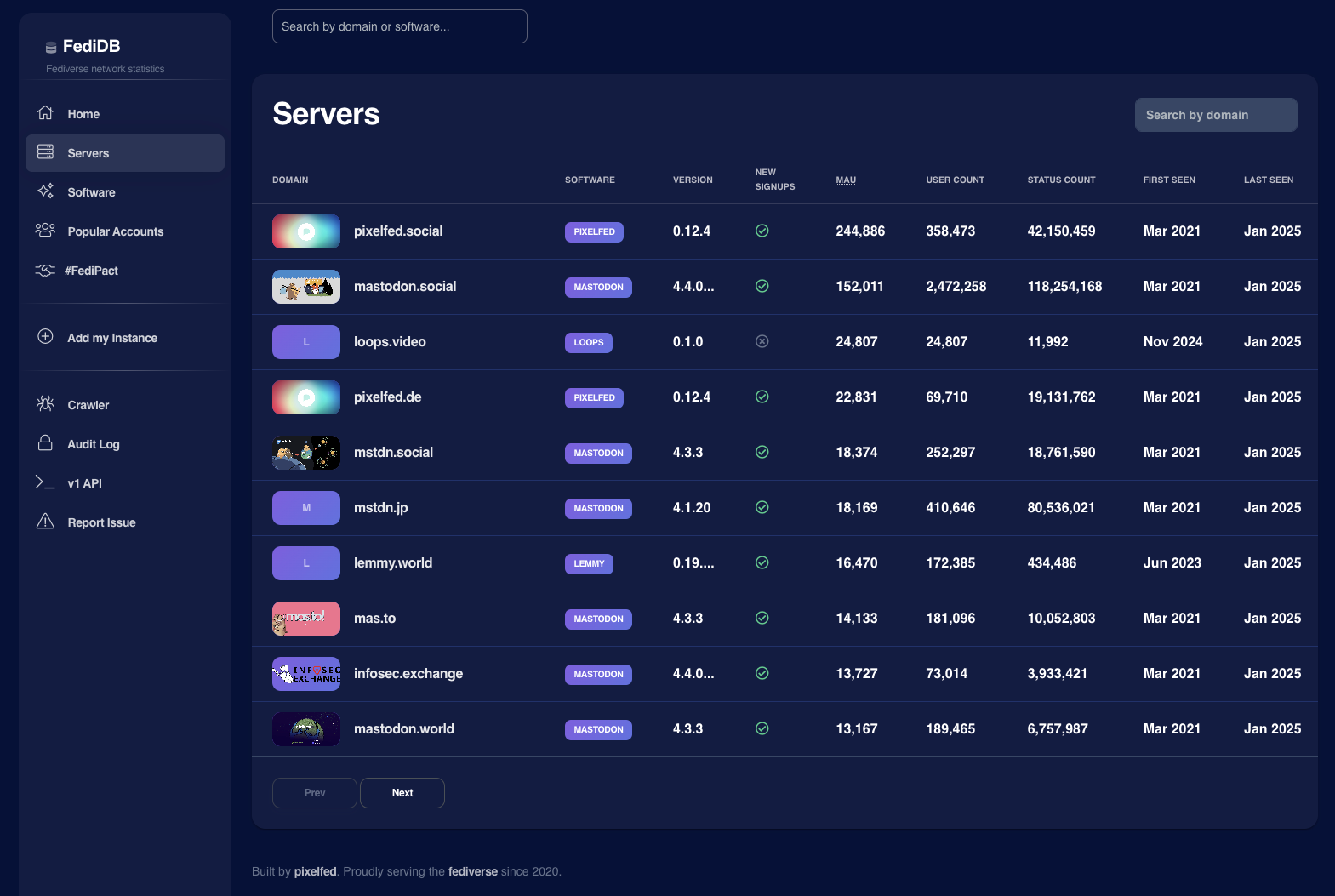Click the MASTODON badge for infosec.exchange
Image resolution: width=1335 pixels, height=896 pixels.
[598, 674]
